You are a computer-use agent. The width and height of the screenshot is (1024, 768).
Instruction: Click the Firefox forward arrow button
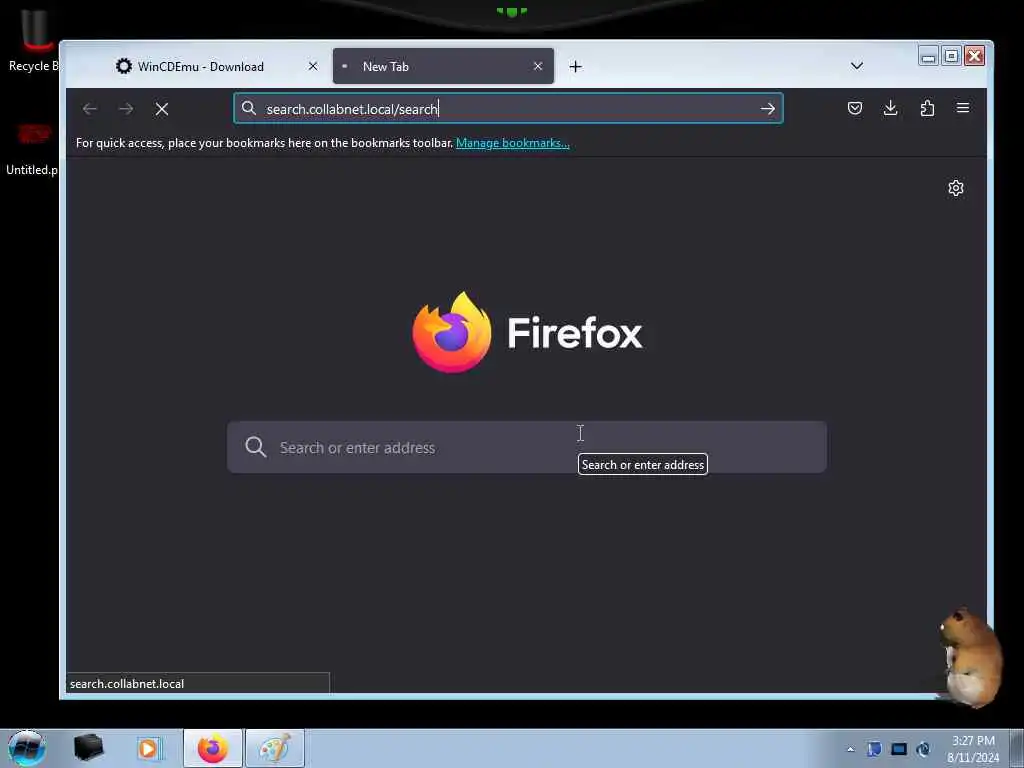coord(126,109)
